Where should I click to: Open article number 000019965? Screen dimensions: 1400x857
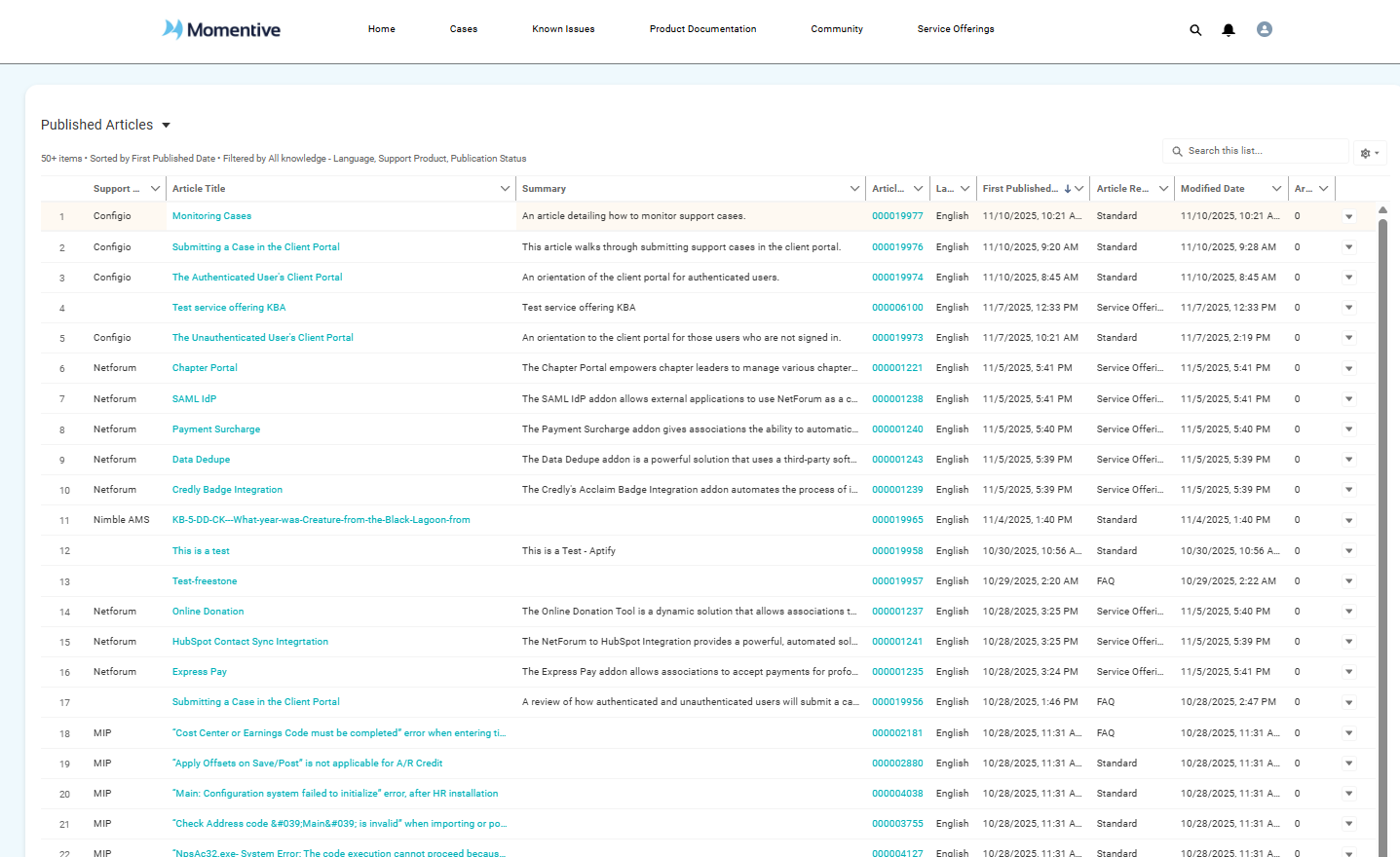pos(897,520)
